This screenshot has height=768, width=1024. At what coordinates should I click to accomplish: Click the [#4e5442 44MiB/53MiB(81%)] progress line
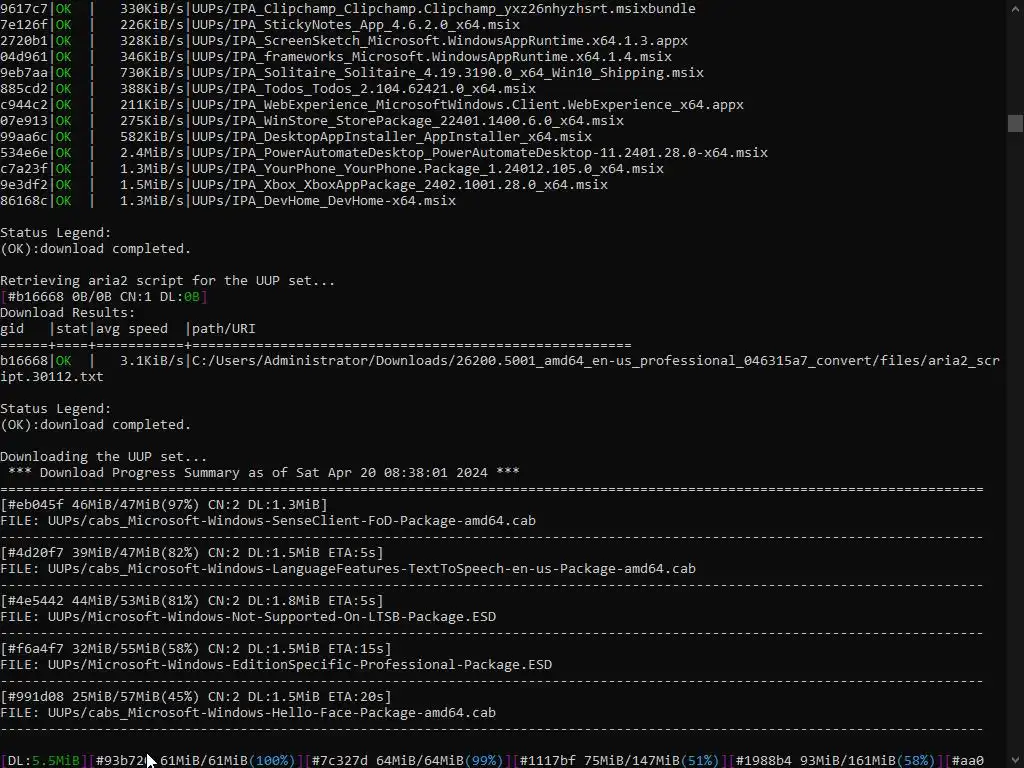click(192, 601)
